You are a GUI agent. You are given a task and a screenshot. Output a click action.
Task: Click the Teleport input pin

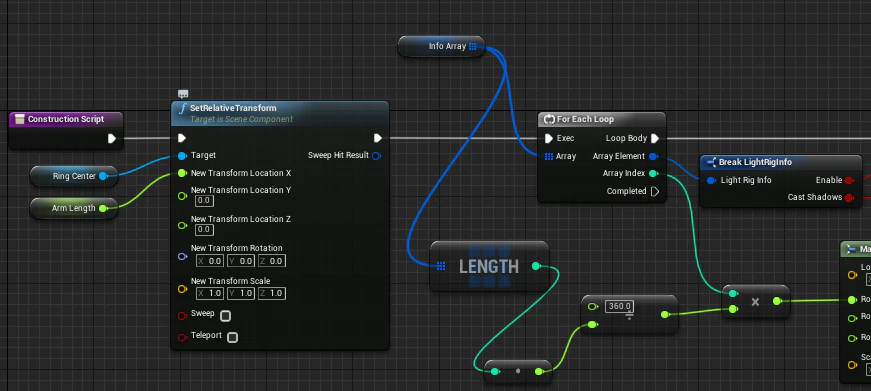coord(182,337)
